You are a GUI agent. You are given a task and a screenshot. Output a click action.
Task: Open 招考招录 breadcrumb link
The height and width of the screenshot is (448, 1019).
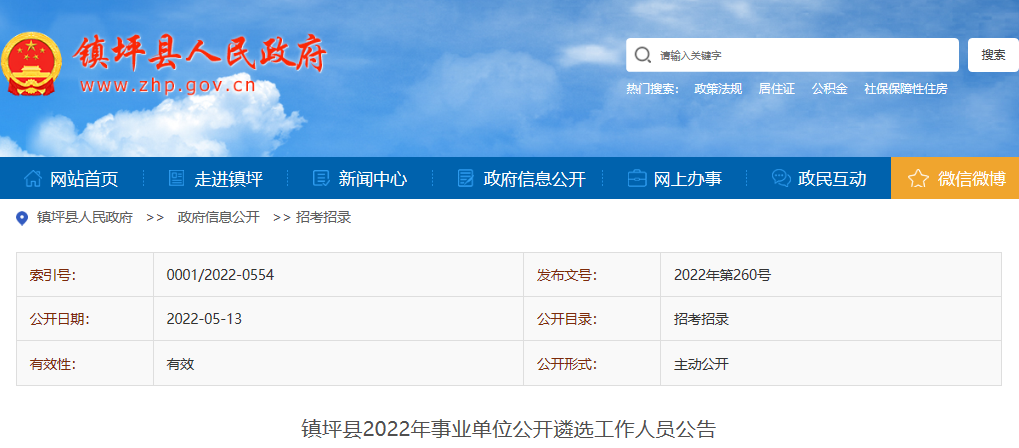click(323, 217)
